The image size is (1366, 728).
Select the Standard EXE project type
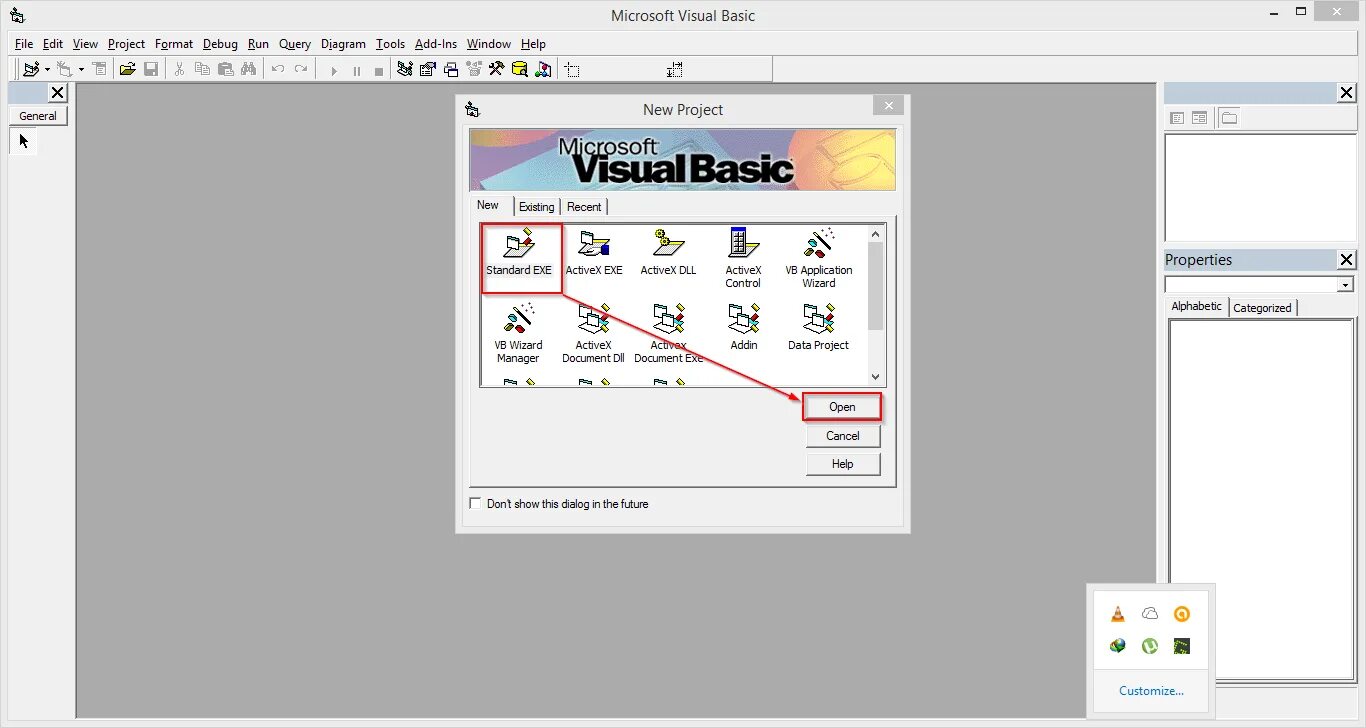(x=519, y=253)
